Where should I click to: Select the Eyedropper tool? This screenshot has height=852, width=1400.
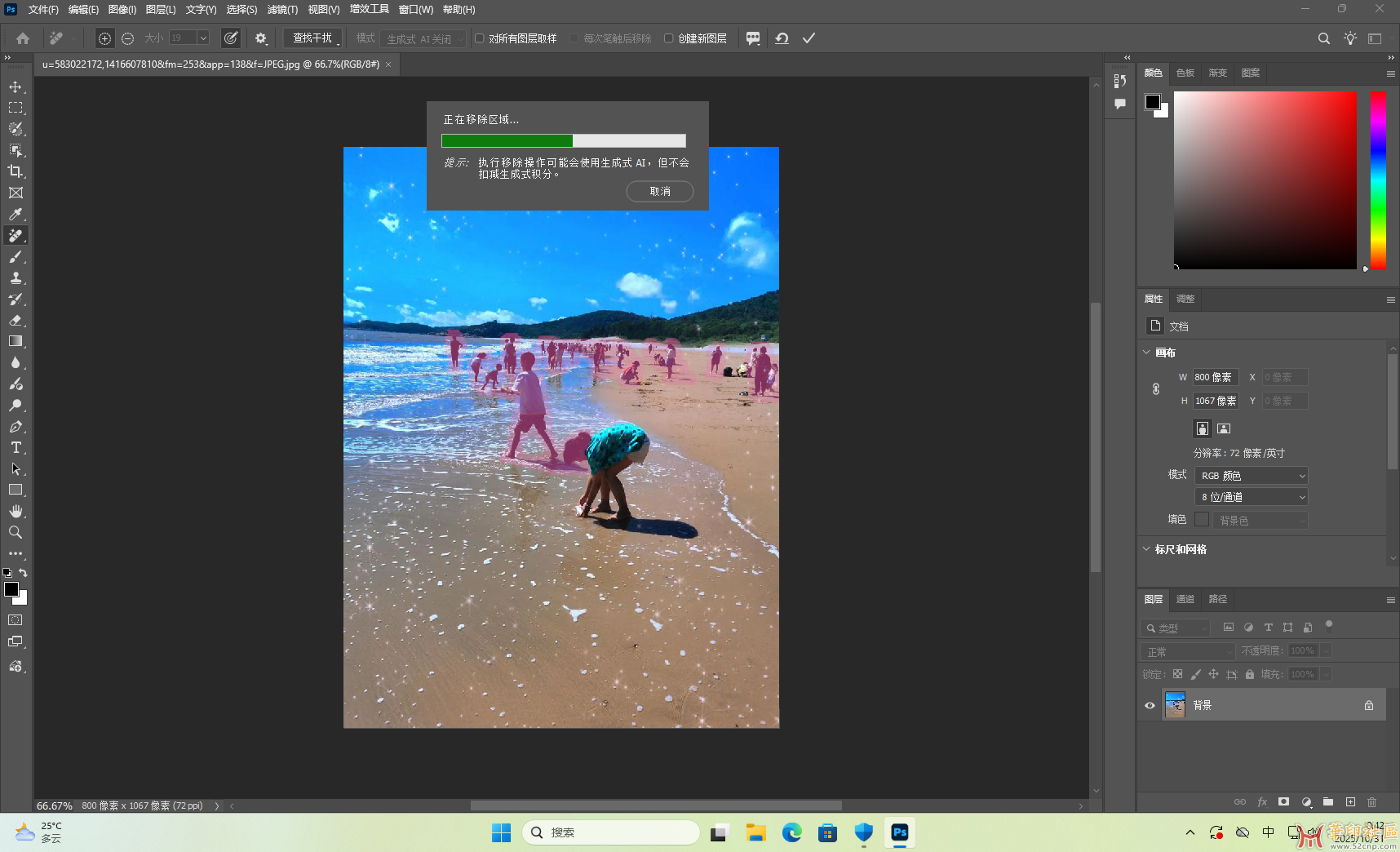click(16, 214)
